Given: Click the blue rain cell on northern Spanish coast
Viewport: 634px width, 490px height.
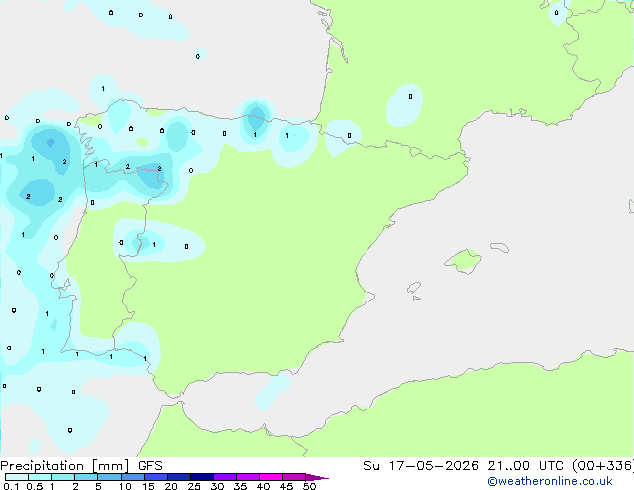Looking at the screenshot, I should click(x=256, y=118).
